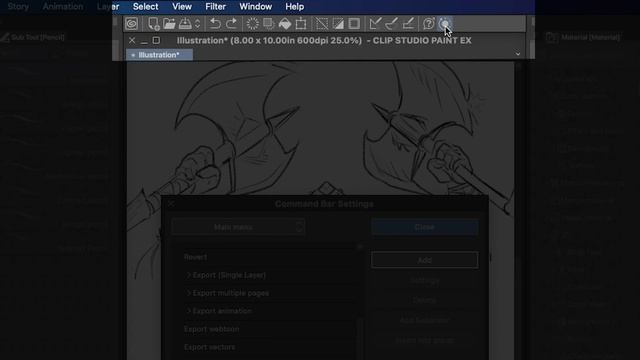
Task: Click Clear Outside Selection icon
Action: [x=269, y=24]
